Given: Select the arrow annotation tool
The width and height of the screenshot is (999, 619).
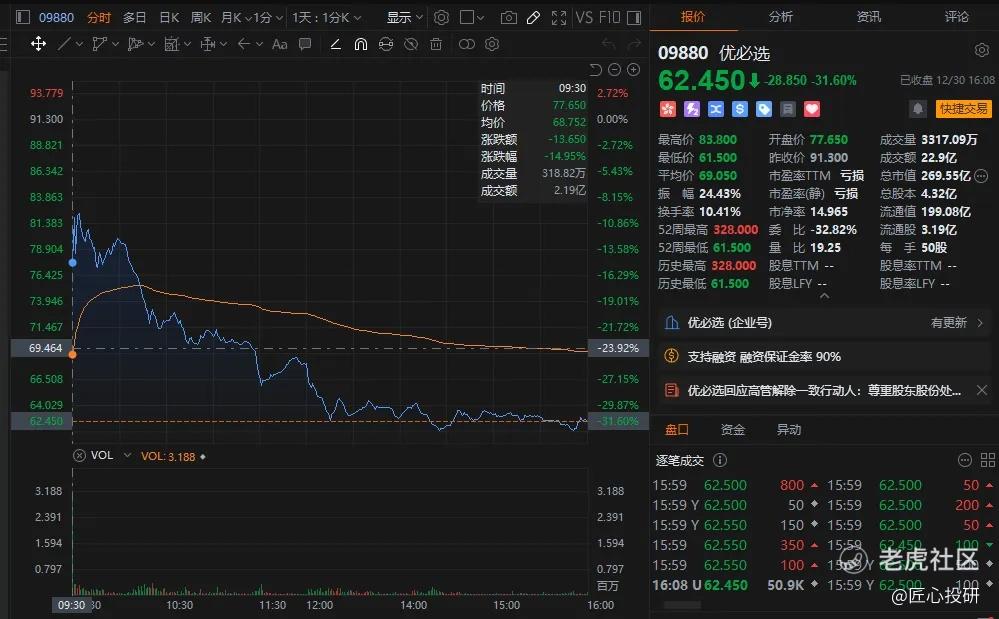Looking at the screenshot, I should click(x=244, y=44).
